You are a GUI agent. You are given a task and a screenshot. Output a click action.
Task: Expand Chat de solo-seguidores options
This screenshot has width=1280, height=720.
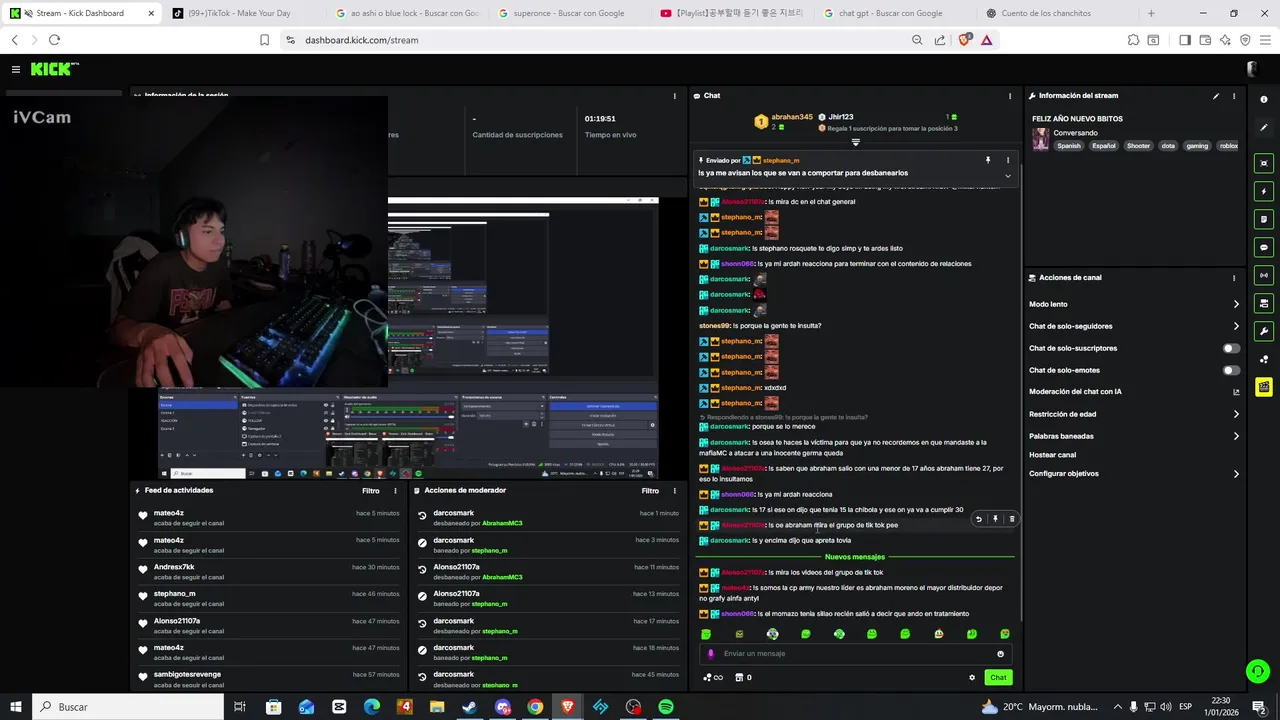tap(1236, 326)
